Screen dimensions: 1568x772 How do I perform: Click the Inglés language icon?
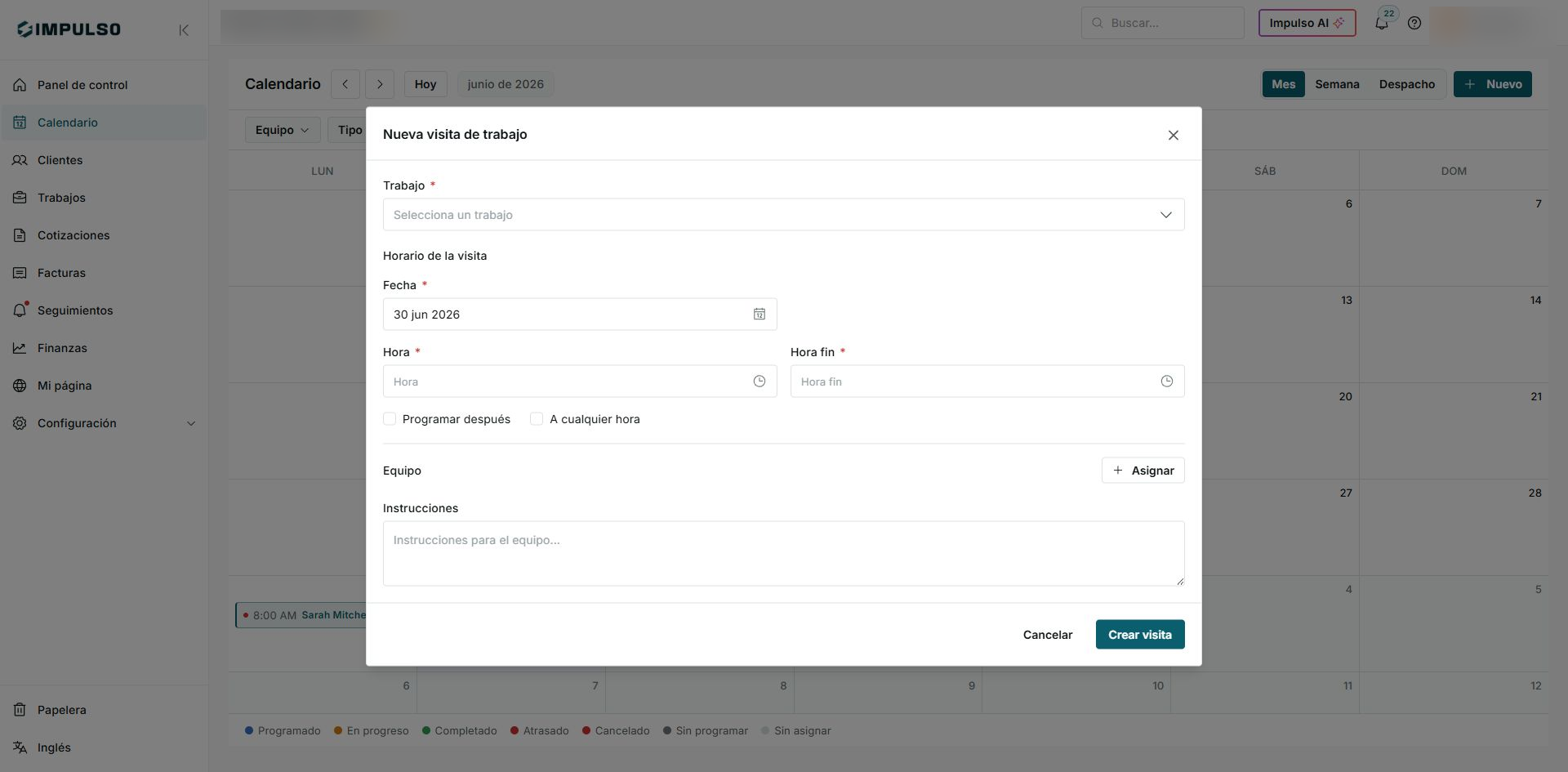point(20,747)
